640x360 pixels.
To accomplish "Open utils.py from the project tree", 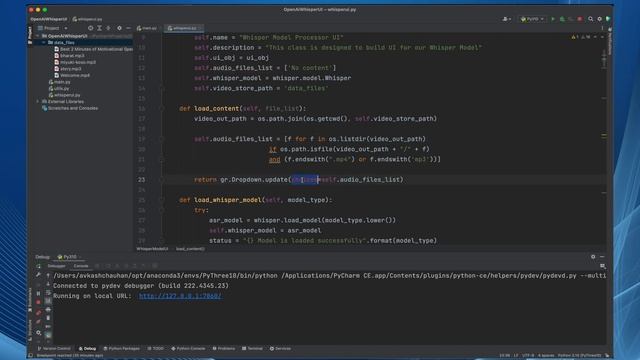I will pos(59,89).
